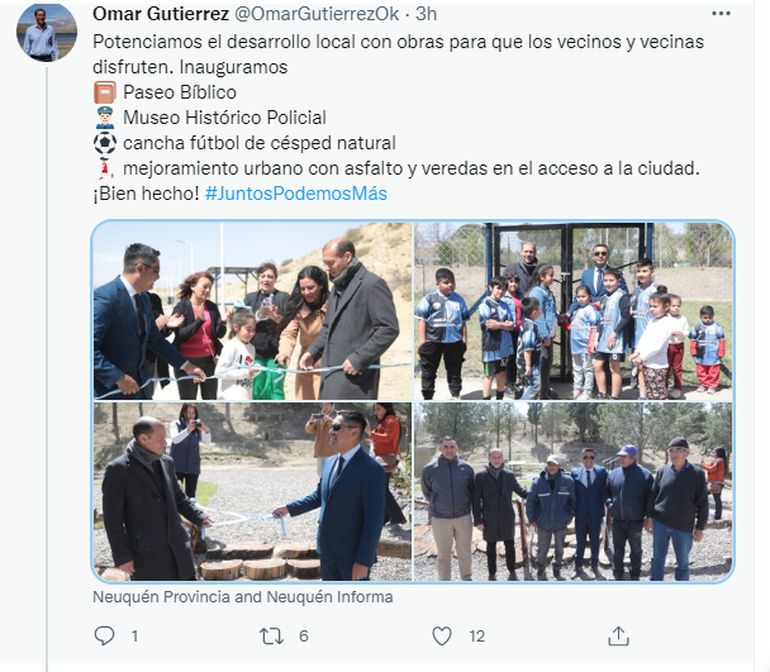Click the reply speech bubble icon
Viewport: 770px width, 672px height.
(x=104, y=636)
